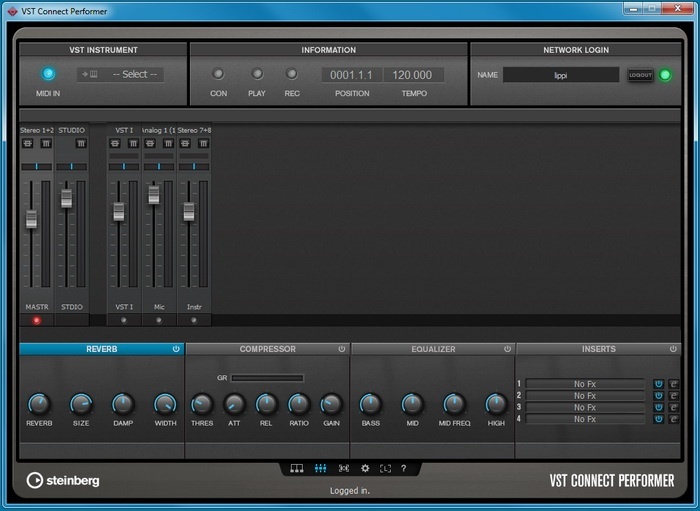
Task: Toggle the power button for insert slot 1
Action: pyautogui.click(x=658, y=384)
